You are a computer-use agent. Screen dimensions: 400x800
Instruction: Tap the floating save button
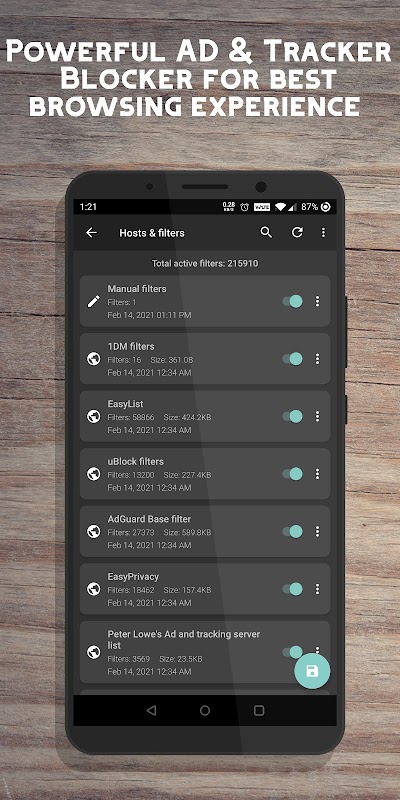(x=312, y=671)
